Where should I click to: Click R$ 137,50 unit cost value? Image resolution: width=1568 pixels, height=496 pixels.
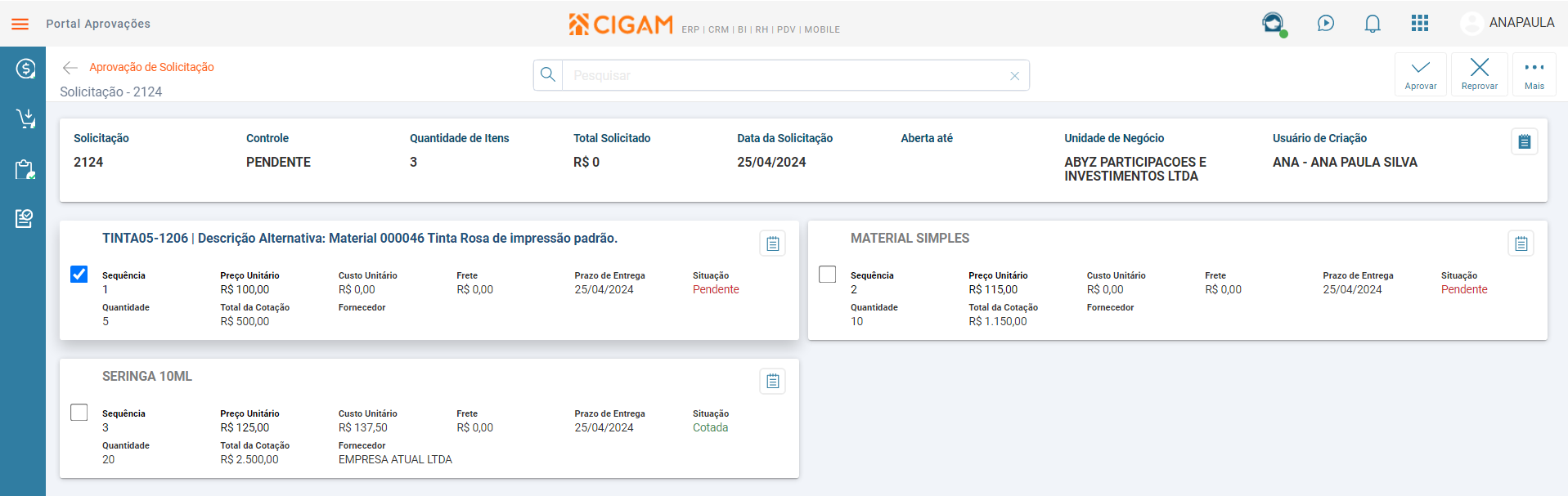(363, 427)
